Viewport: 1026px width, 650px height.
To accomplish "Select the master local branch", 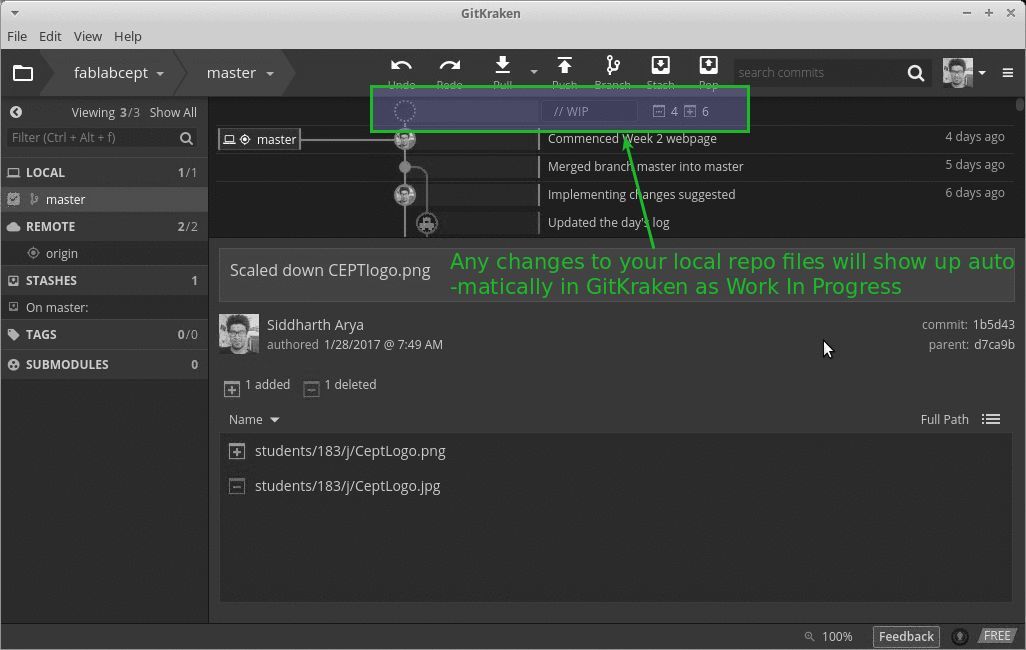I will pos(104,200).
